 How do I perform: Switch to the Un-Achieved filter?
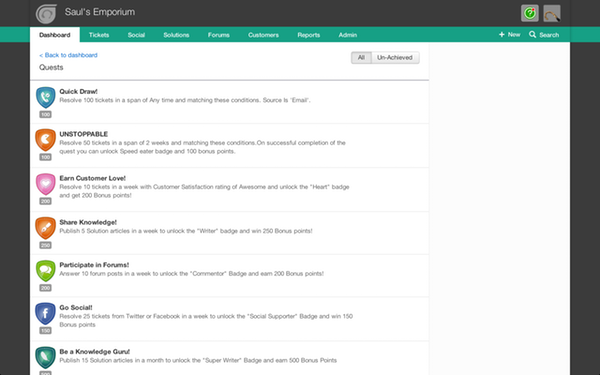tap(395, 58)
